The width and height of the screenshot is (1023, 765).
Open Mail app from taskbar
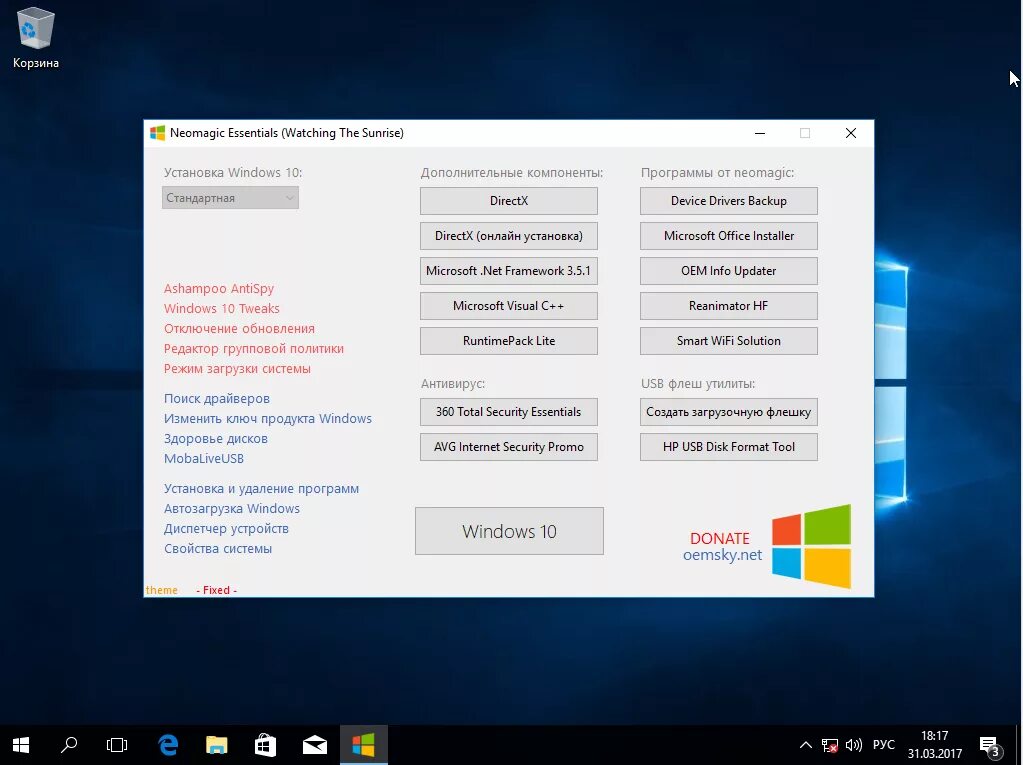(314, 745)
